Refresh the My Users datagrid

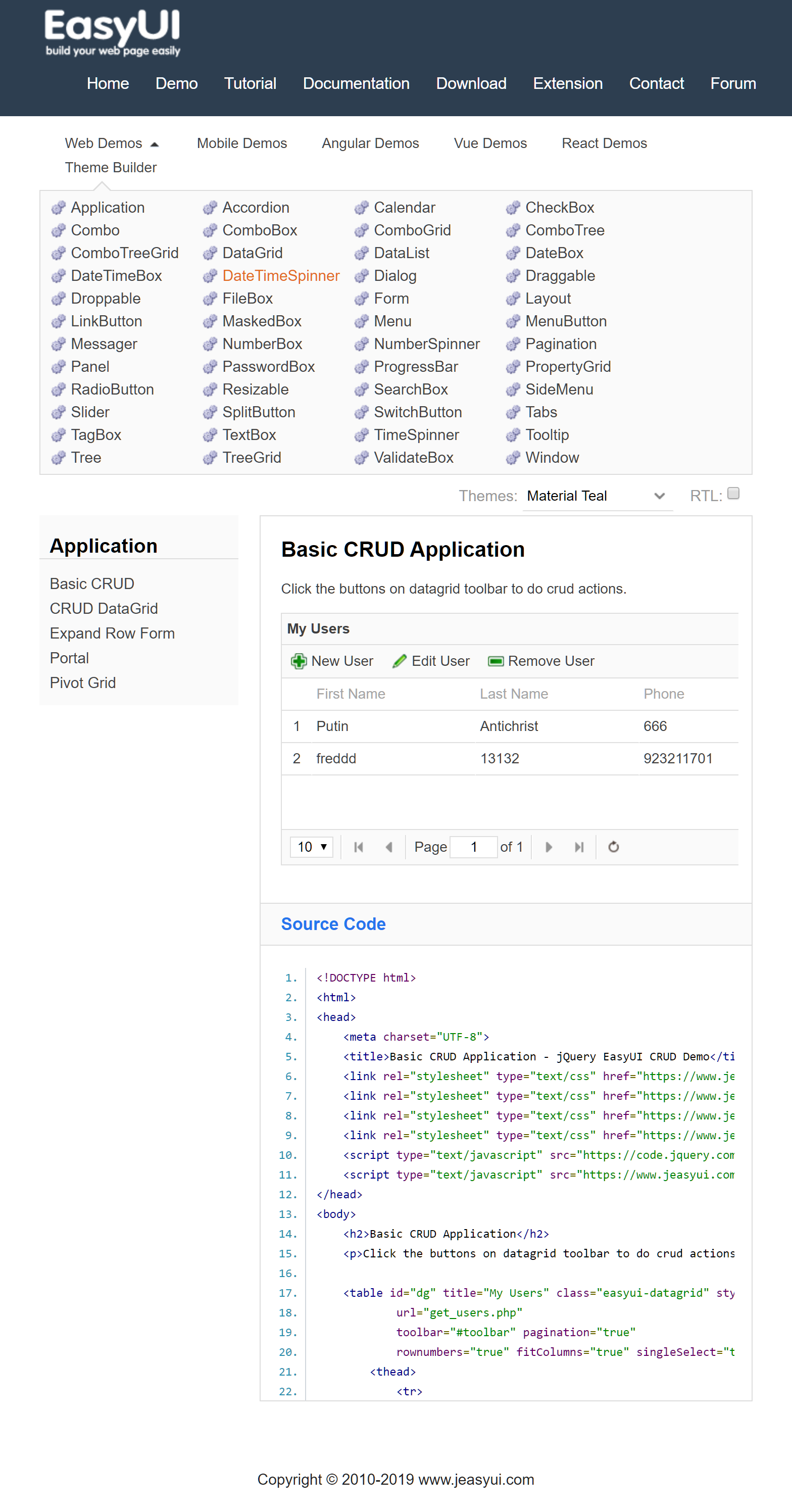click(614, 847)
